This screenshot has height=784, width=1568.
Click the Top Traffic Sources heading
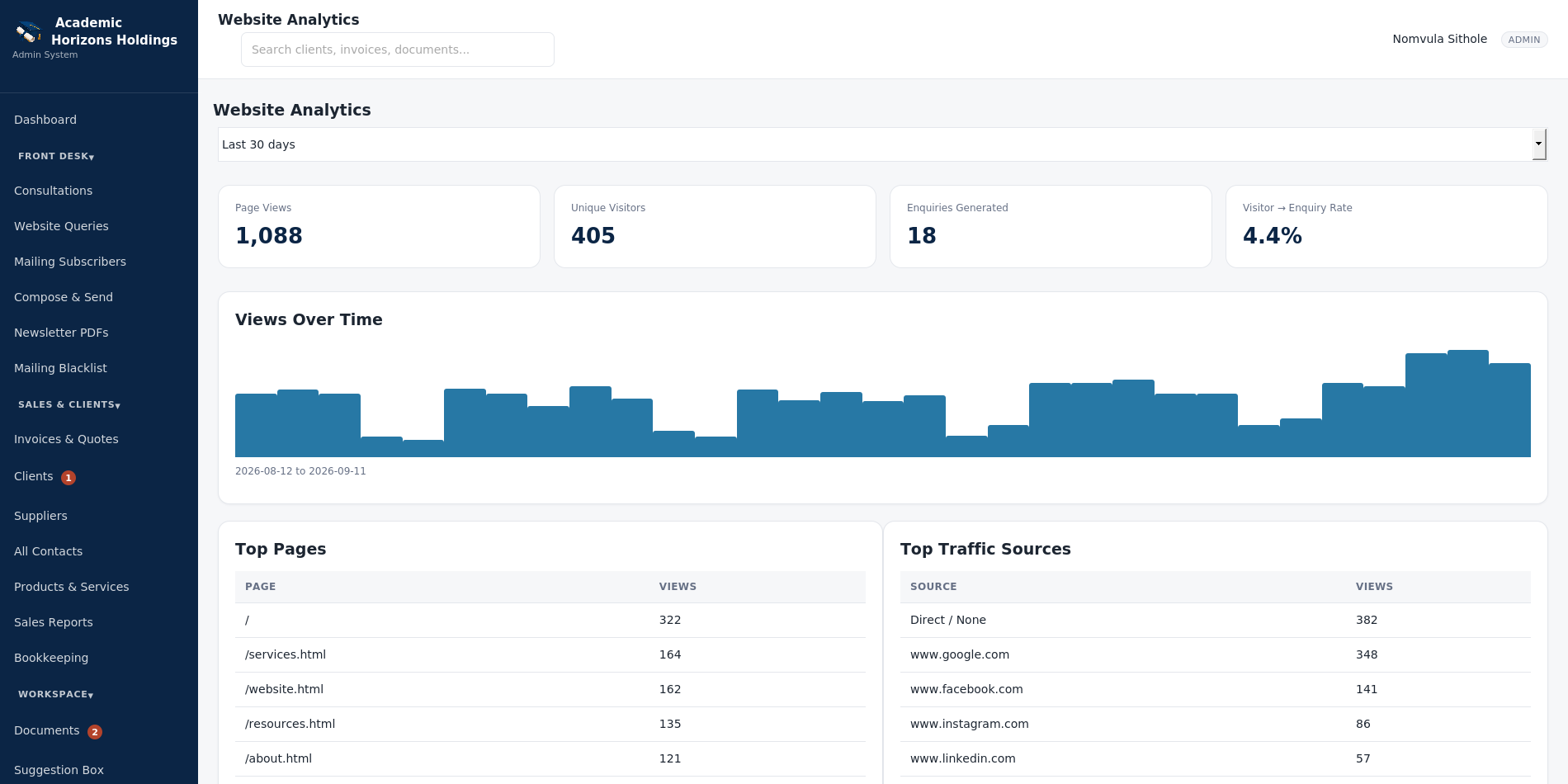click(985, 549)
